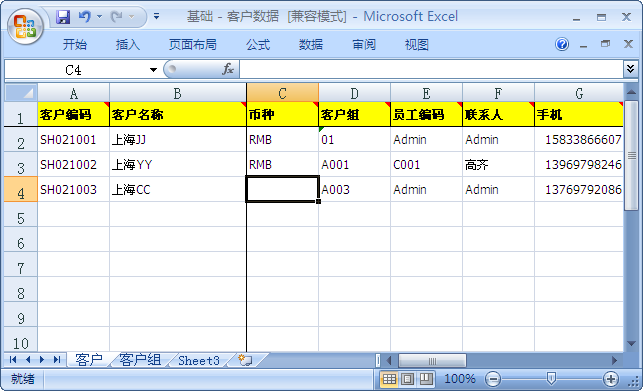643x391 pixels.
Task: Open the 插入 ribbon tab
Action: point(128,44)
